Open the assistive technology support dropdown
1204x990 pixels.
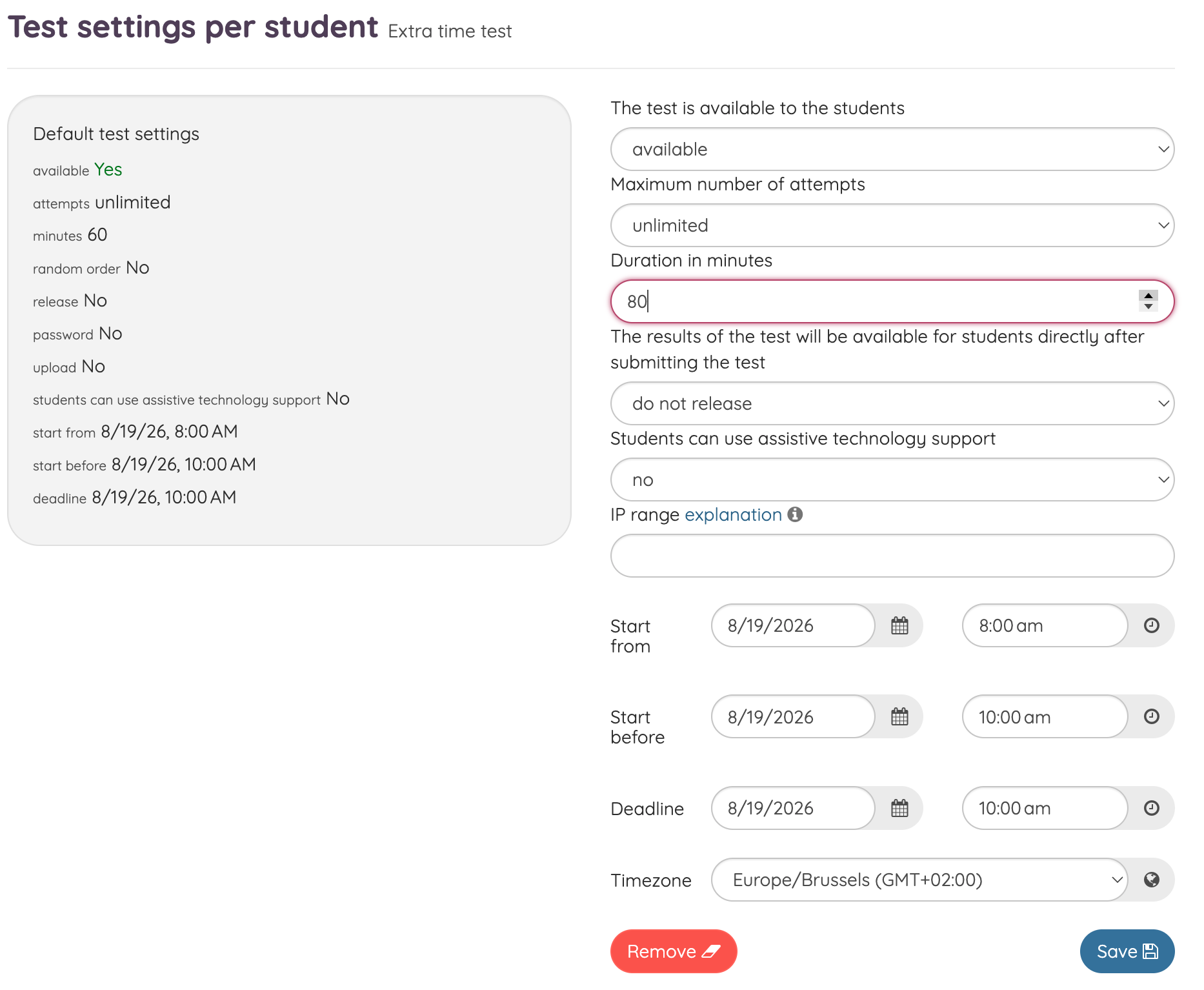point(892,480)
